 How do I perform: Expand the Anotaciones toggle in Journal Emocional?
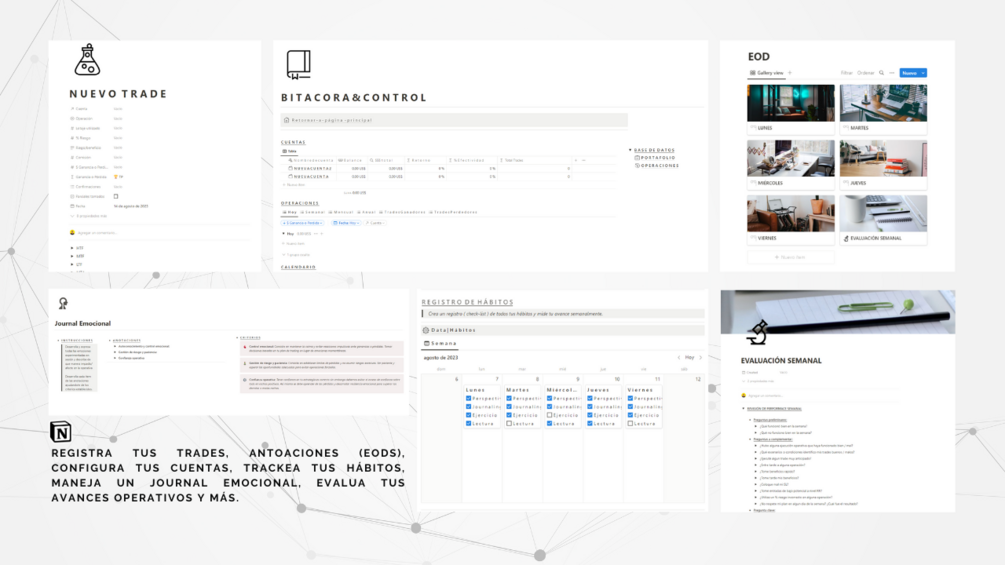click(110, 340)
